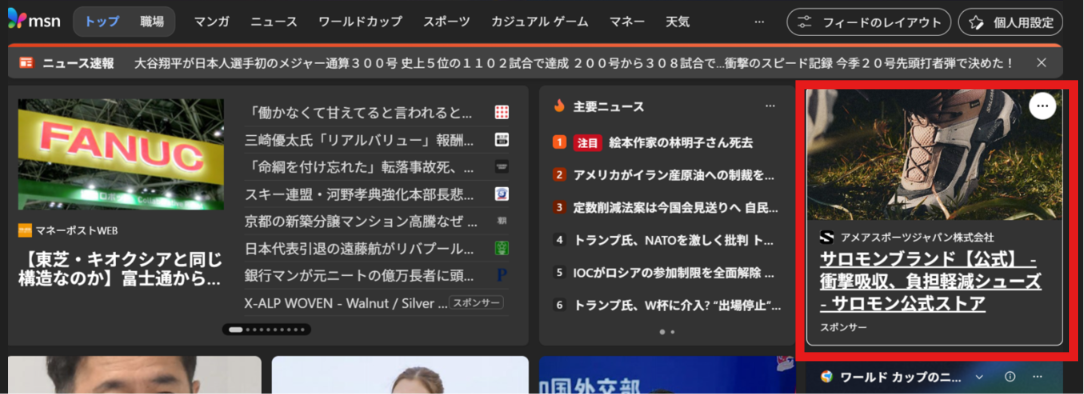Expand more navigation items ellipsis
The width and height of the screenshot is (1084, 394).
(759, 22)
